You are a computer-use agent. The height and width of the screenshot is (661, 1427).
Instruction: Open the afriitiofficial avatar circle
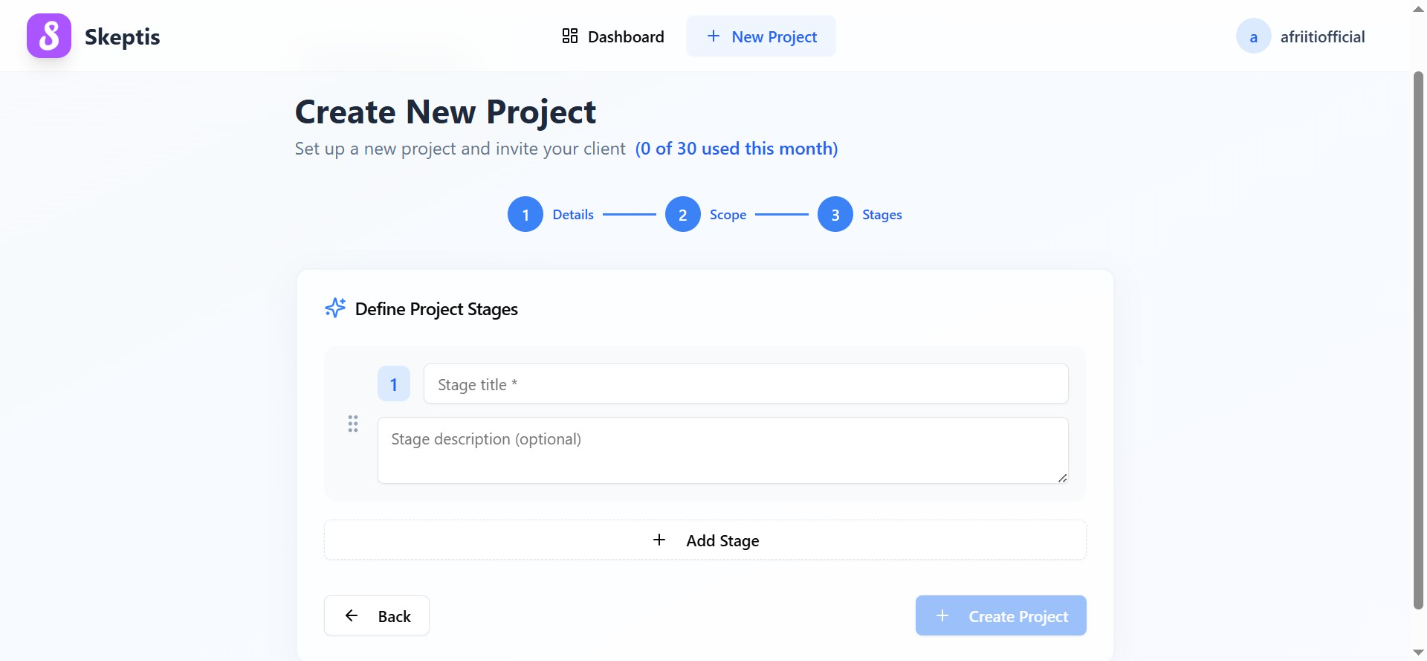[x=1253, y=36]
